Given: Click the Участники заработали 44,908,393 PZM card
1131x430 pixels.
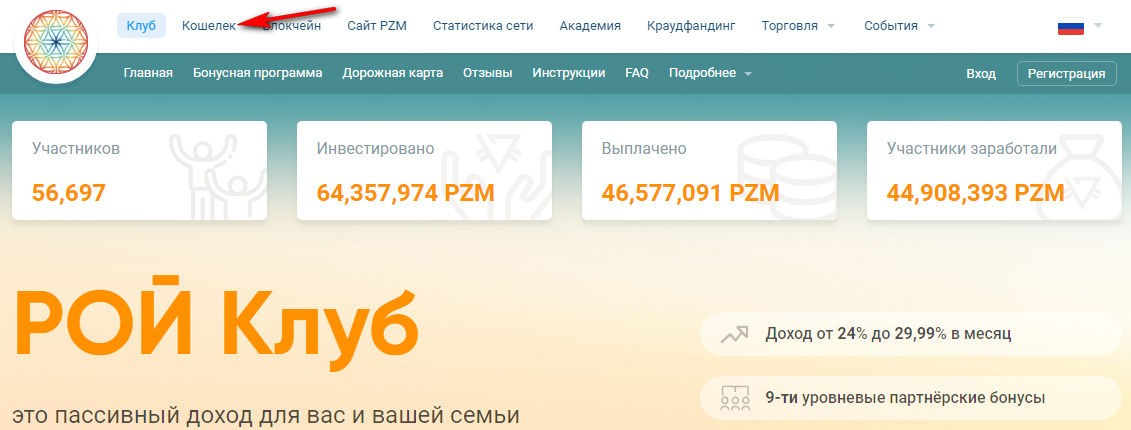Looking at the screenshot, I should (x=994, y=170).
